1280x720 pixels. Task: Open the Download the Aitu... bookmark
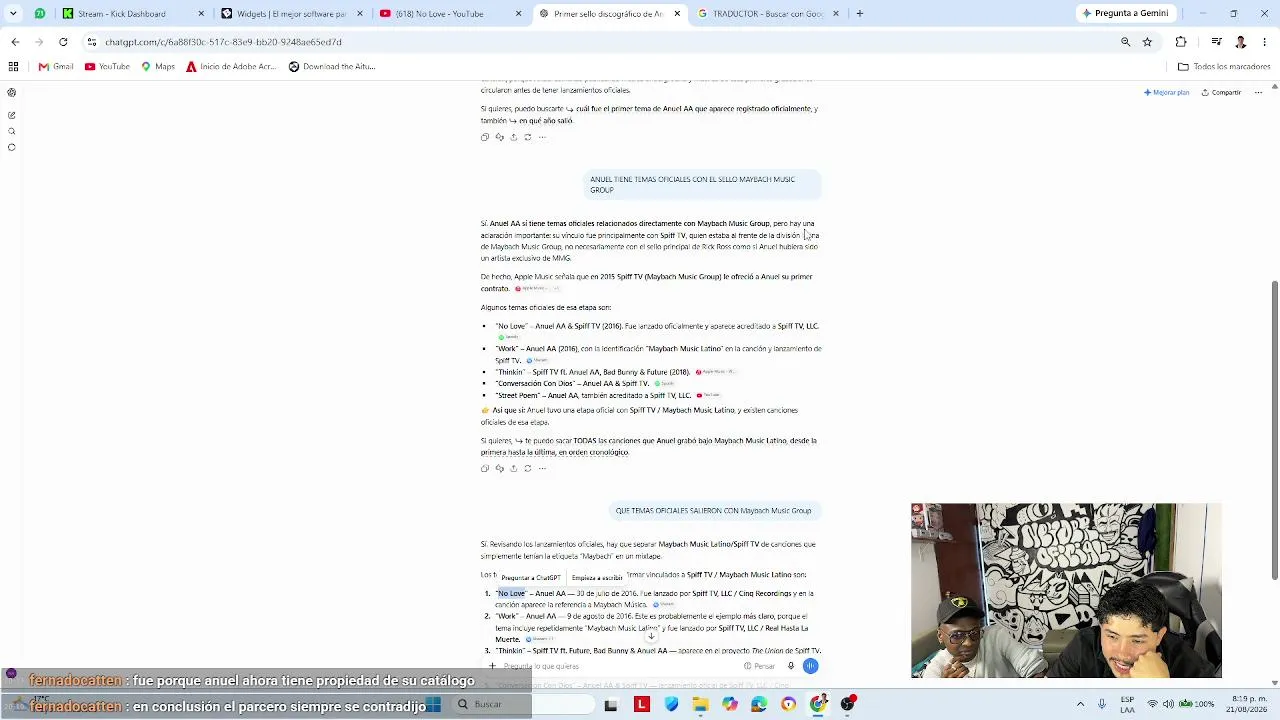[332, 67]
